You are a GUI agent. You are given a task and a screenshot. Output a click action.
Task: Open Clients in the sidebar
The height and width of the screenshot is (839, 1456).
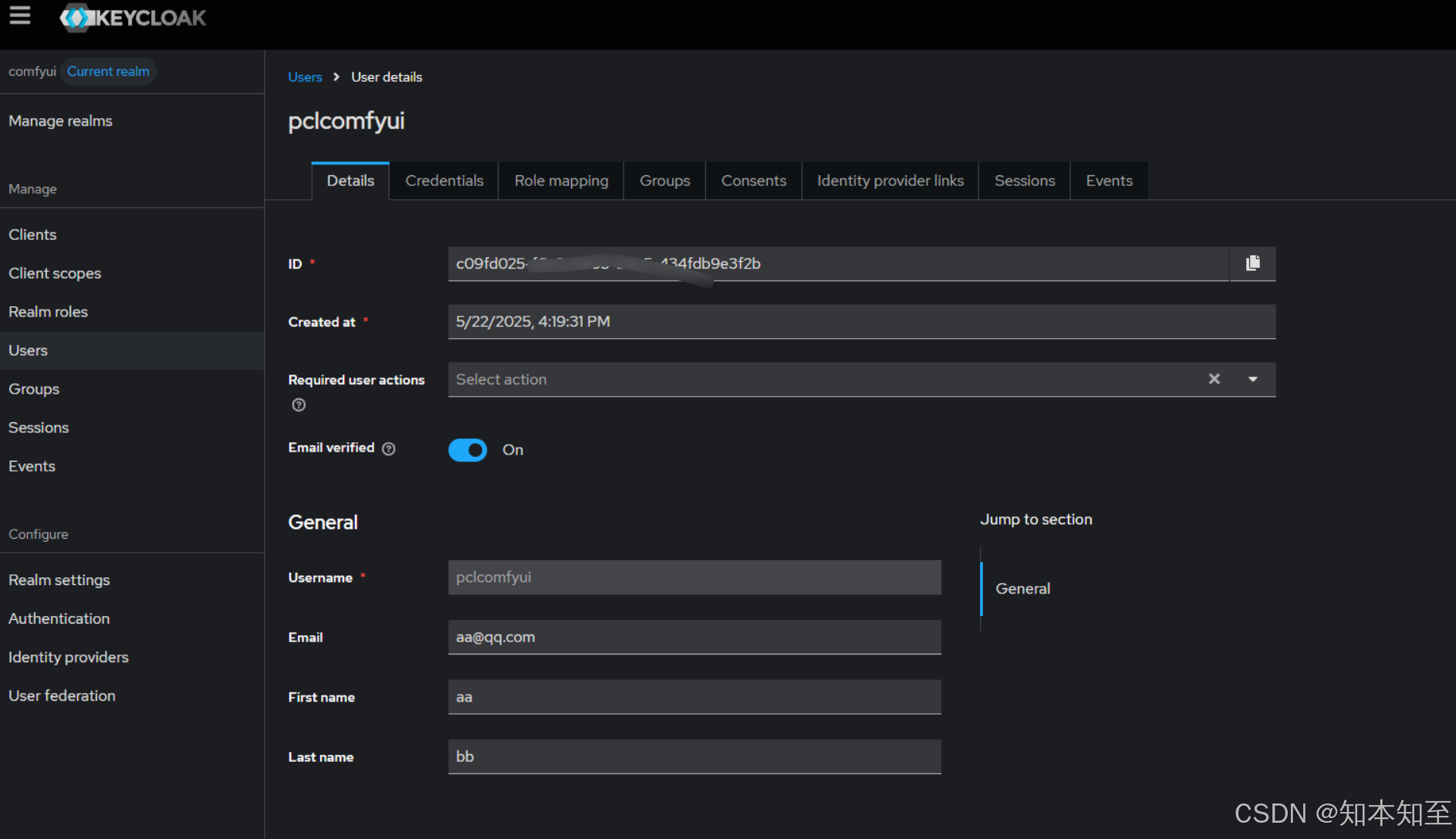click(132, 235)
